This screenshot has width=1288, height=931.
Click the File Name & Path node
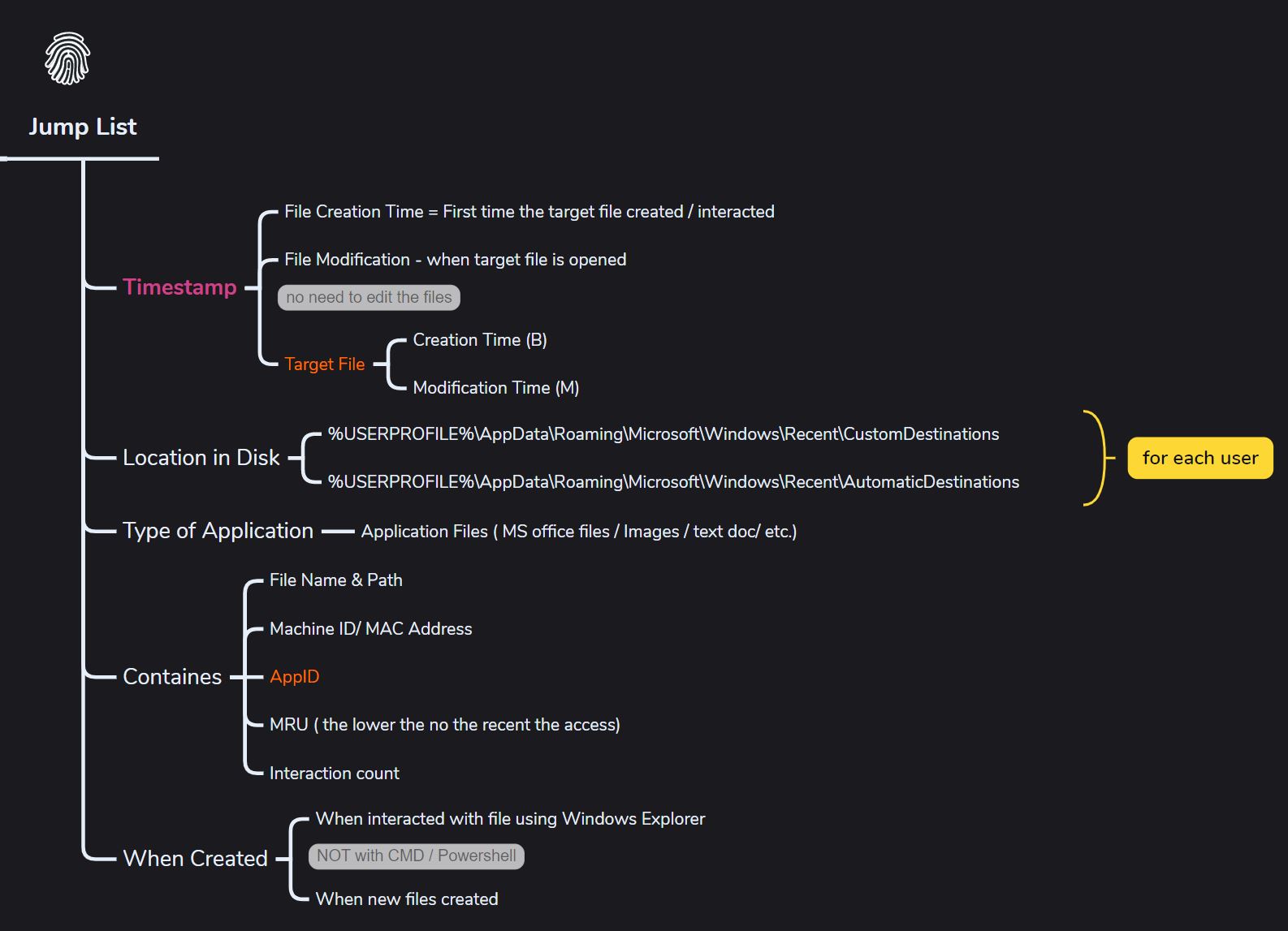click(x=336, y=580)
